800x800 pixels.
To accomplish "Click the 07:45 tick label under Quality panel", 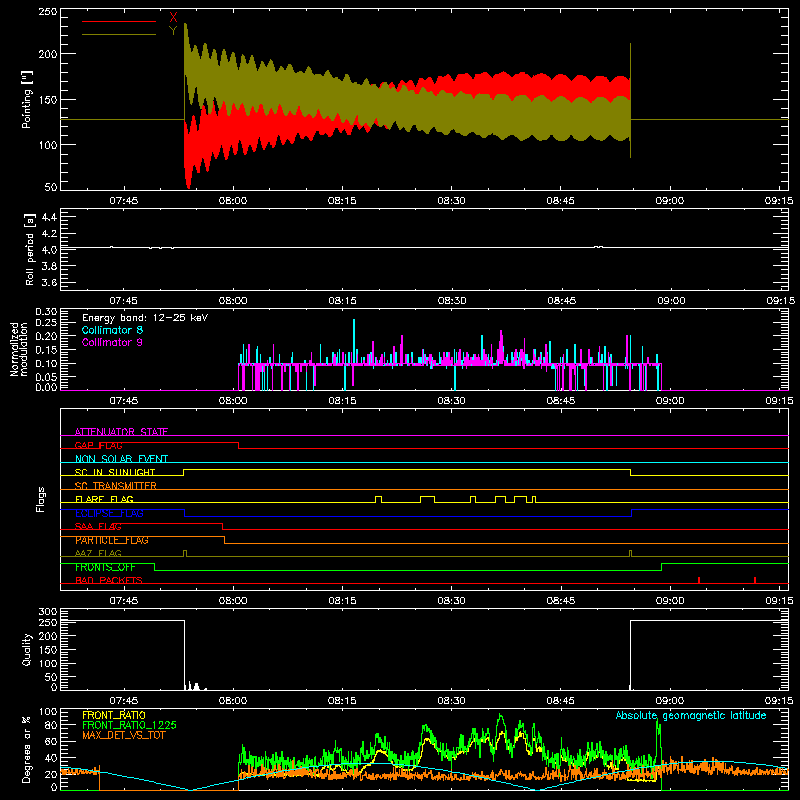I will tap(123, 701).
